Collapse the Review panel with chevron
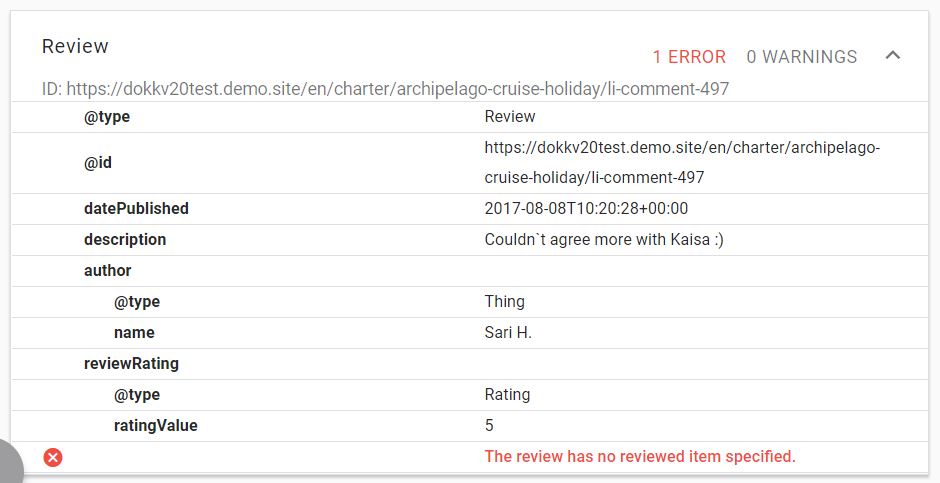Viewport: 940px width, 483px height. coord(893,56)
